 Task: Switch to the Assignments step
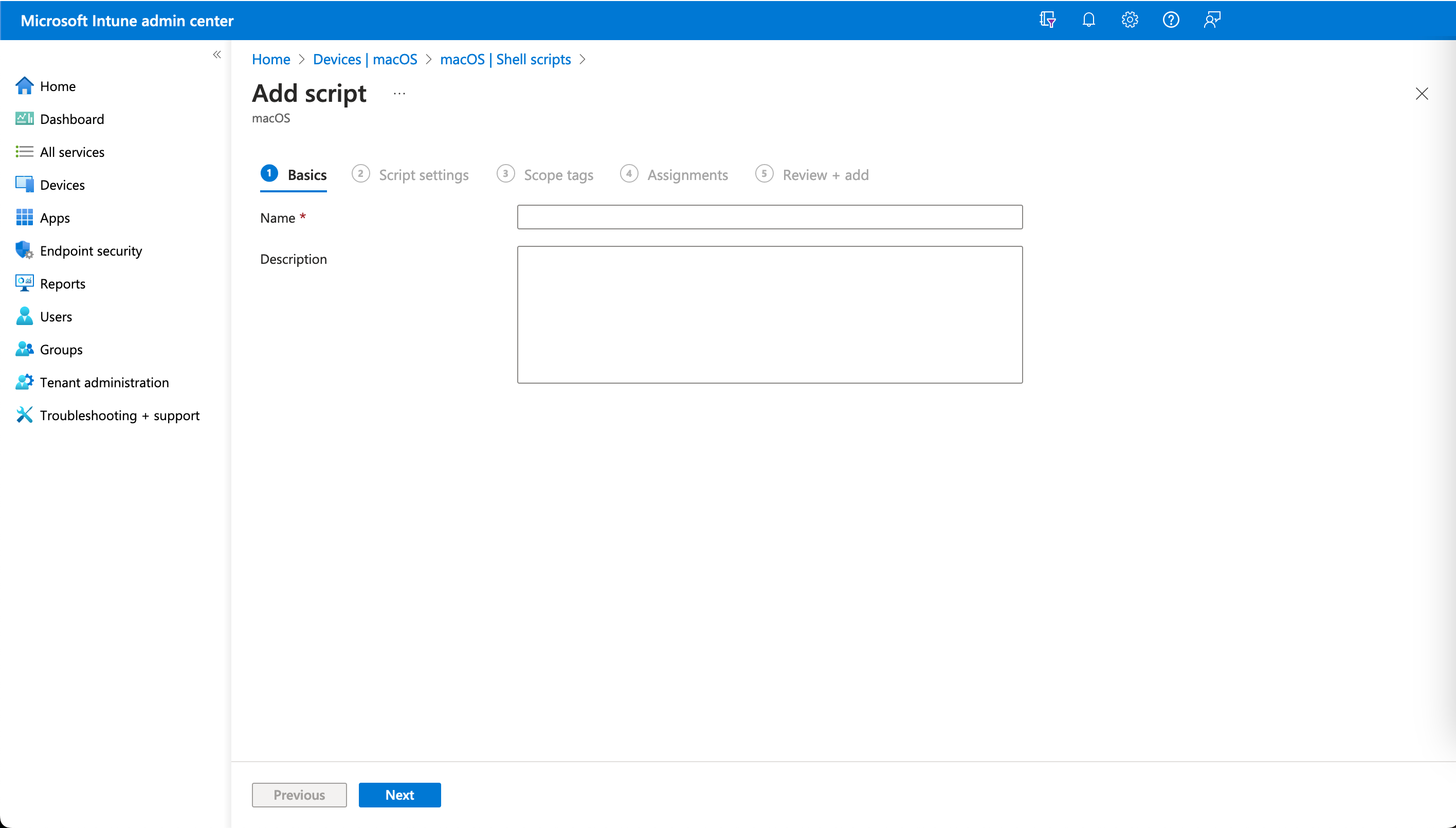[687, 174]
